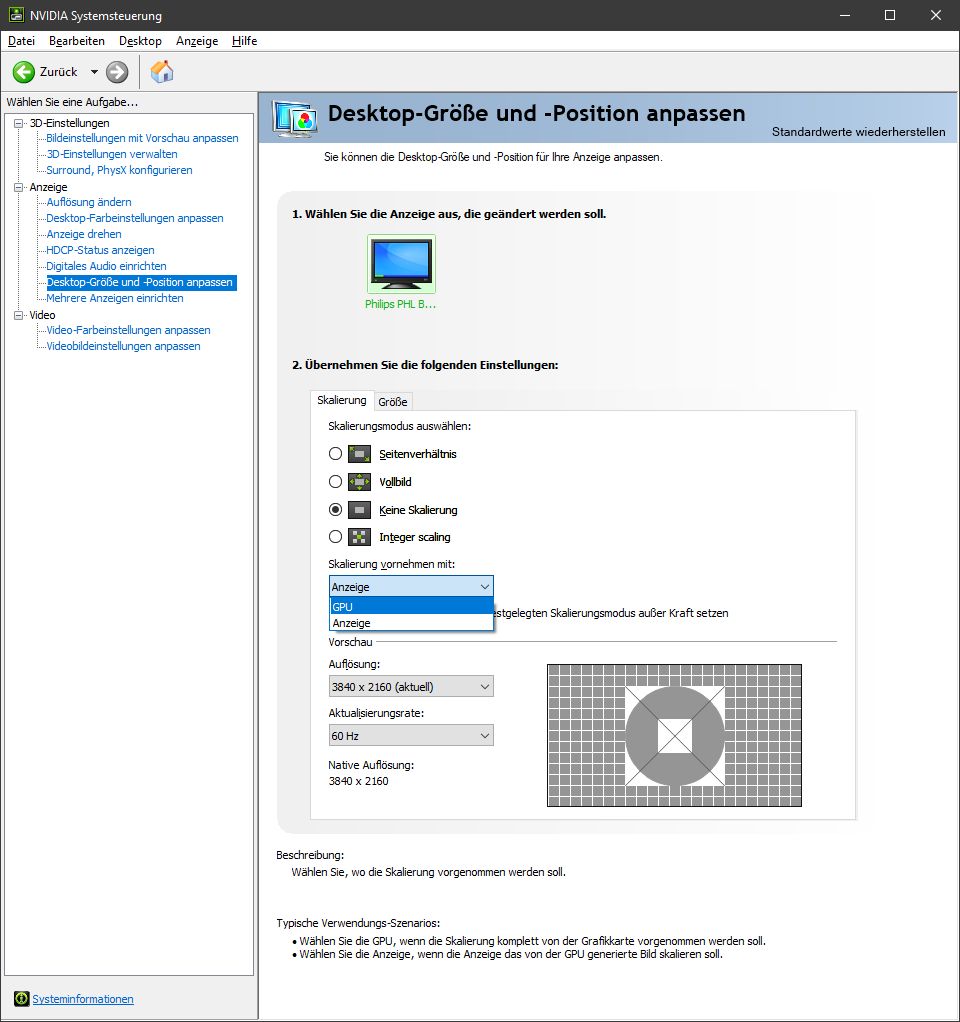Click the Keine Skalierung mode icon
This screenshot has width=960, height=1022.
pyautogui.click(x=359, y=510)
